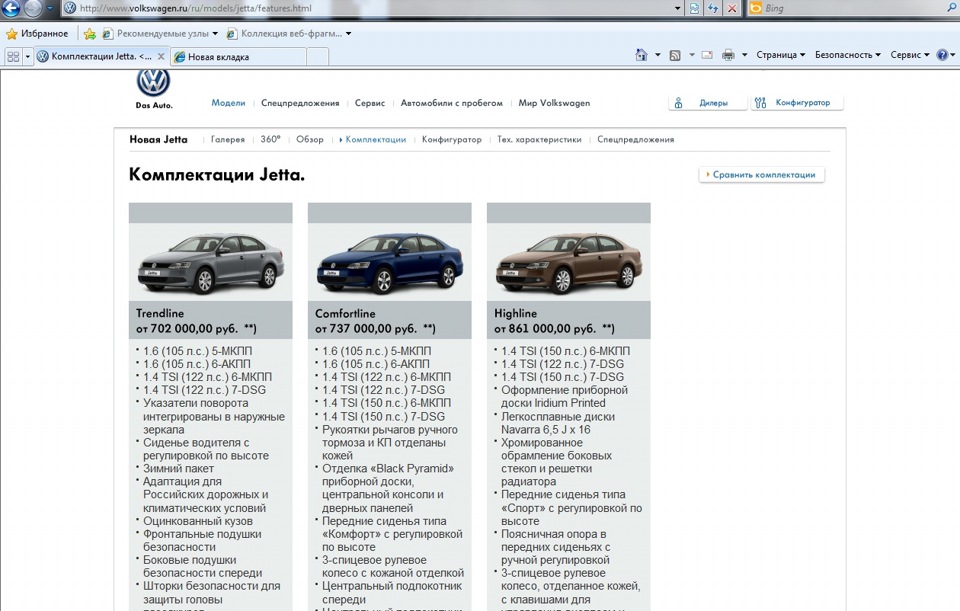Open the Дилеры button
960x611 pixels.
coord(707,103)
